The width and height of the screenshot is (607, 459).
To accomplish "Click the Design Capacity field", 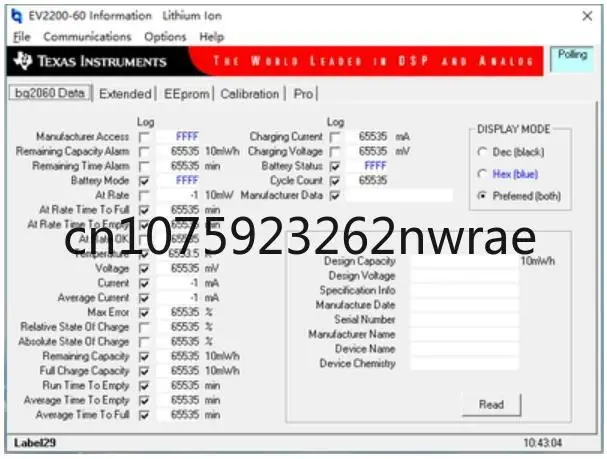I will (x=464, y=262).
